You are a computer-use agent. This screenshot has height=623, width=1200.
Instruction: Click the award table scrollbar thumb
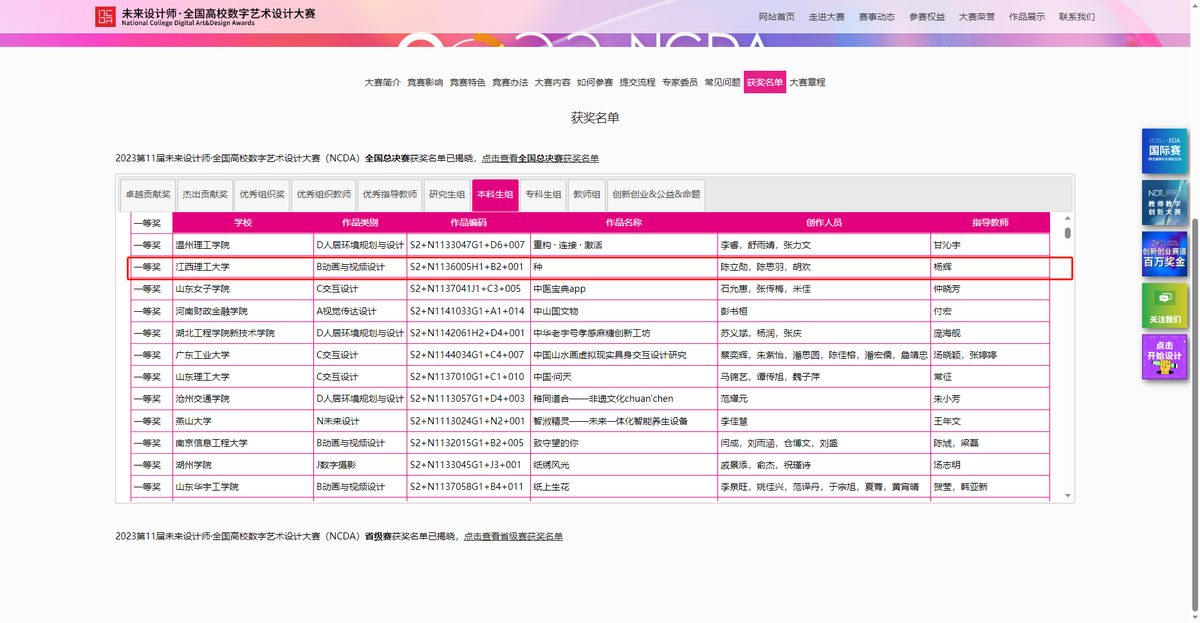[x=1067, y=232]
